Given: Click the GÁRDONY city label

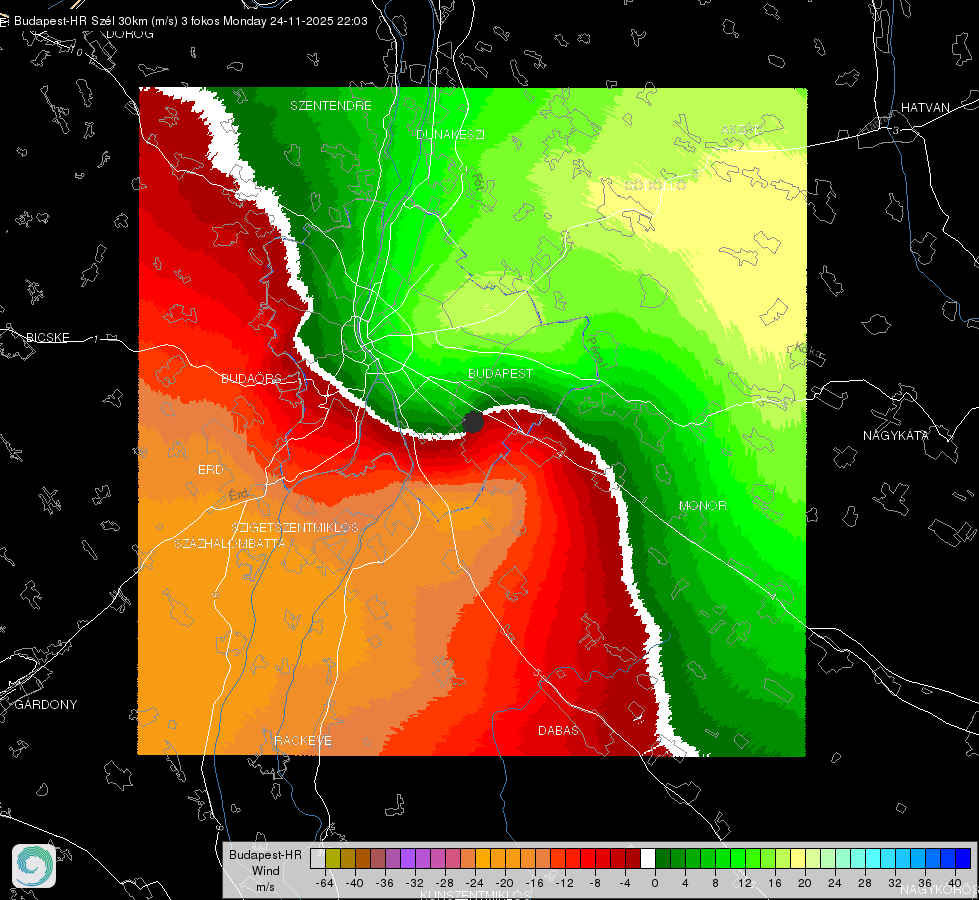Looking at the screenshot, I should tap(46, 705).
